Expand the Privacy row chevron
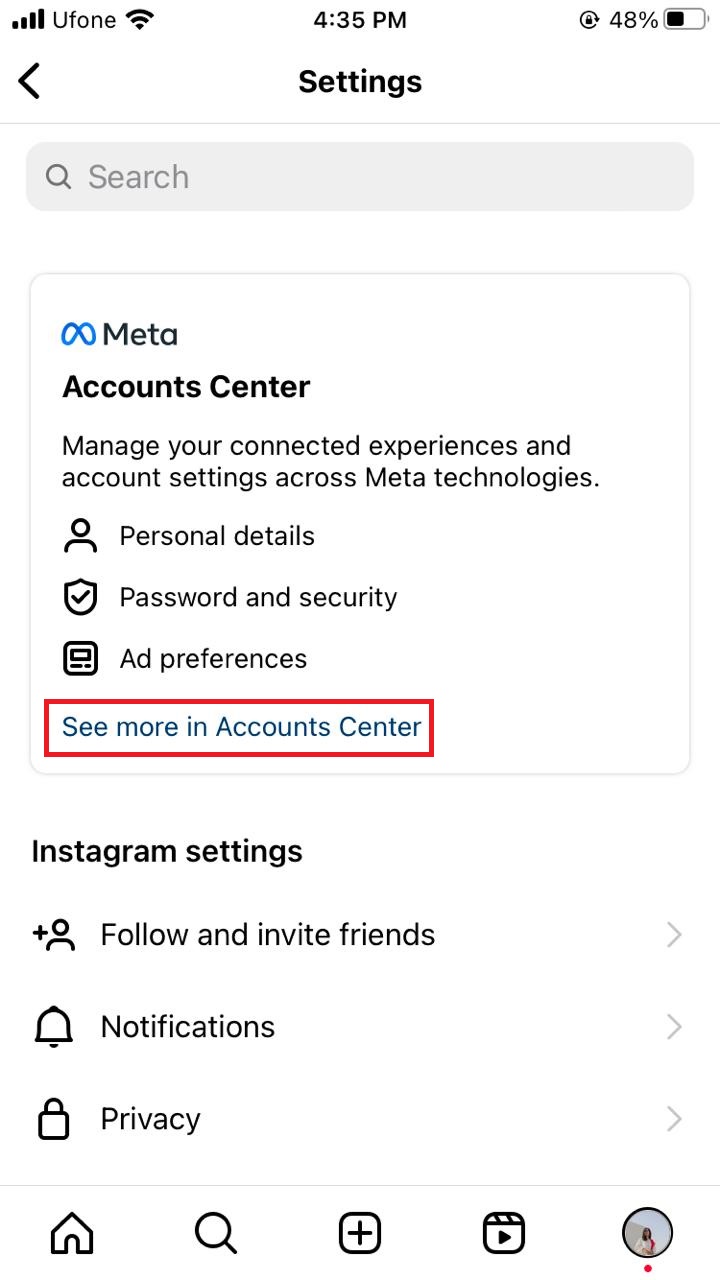Viewport: 720px width, 1280px height. [674, 1118]
